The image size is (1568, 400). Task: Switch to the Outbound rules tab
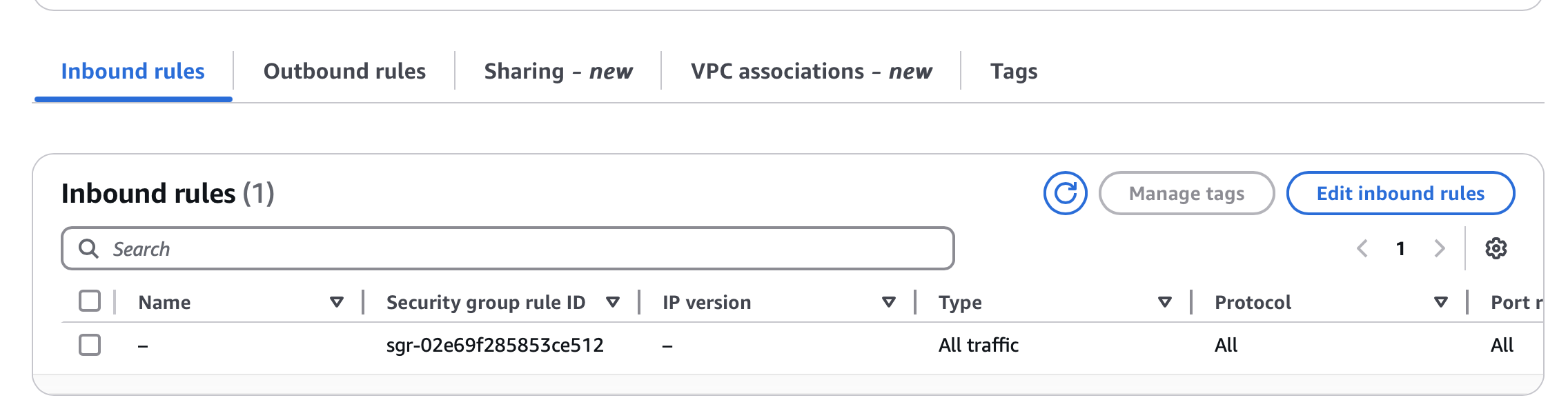click(x=344, y=71)
